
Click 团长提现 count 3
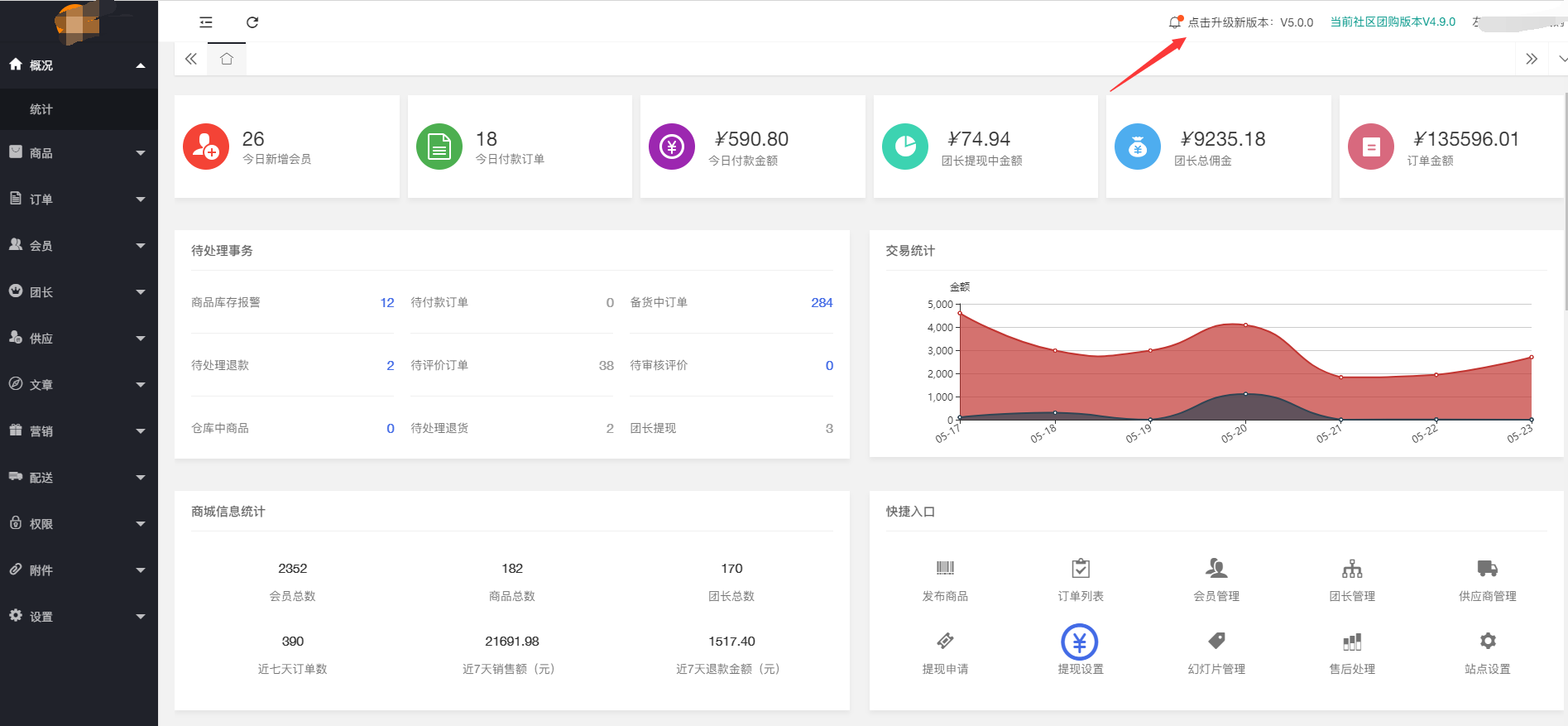tap(829, 429)
